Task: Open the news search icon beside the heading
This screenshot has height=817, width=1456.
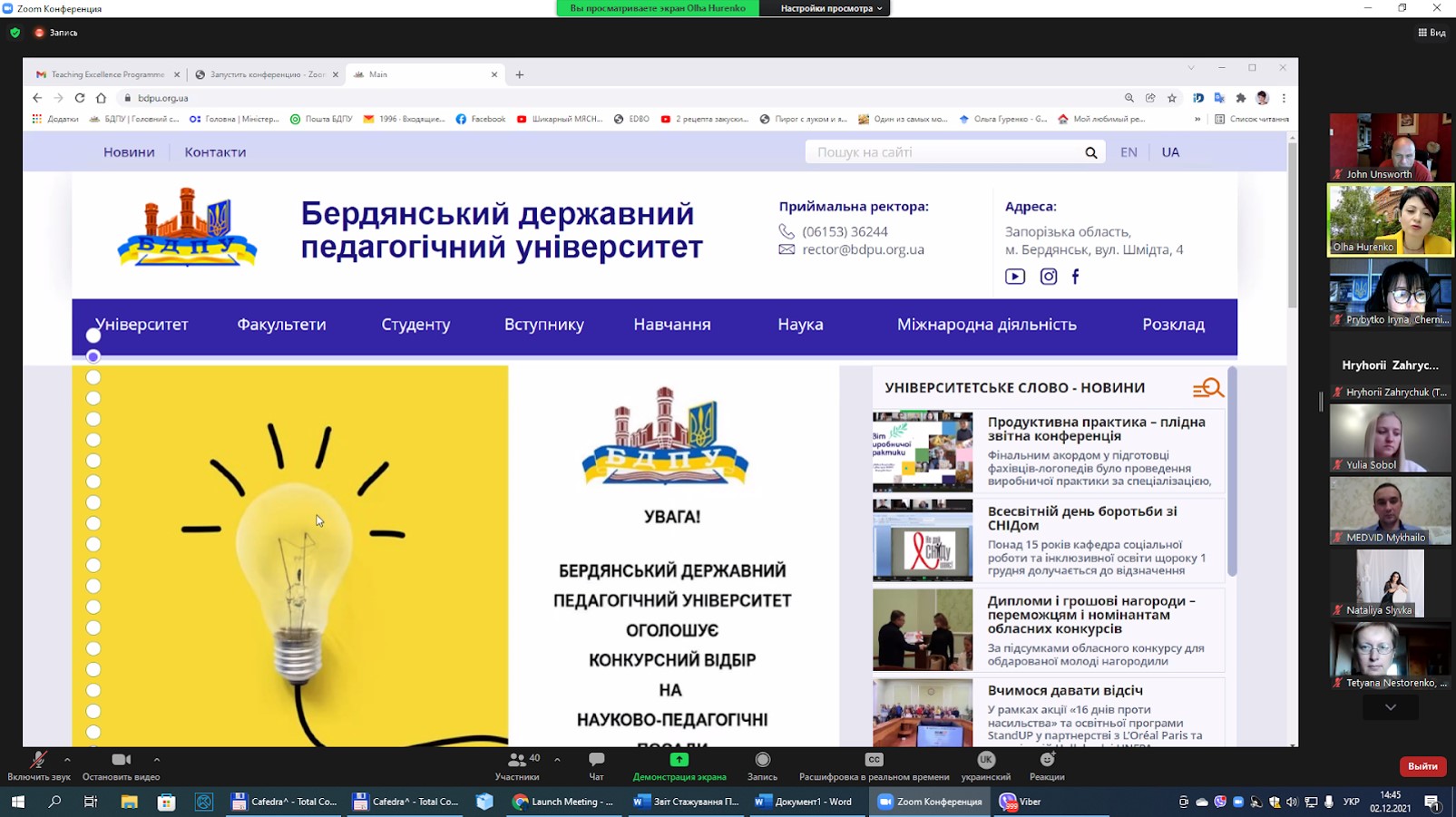Action: tap(1207, 389)
